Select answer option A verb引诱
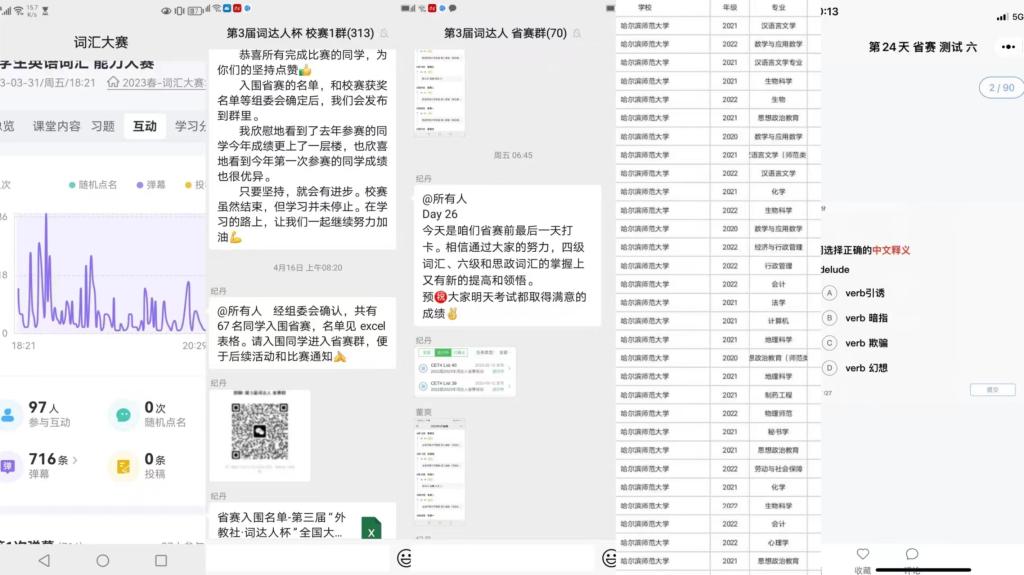Screen dimensions: 1024x575 pos(829,293)
